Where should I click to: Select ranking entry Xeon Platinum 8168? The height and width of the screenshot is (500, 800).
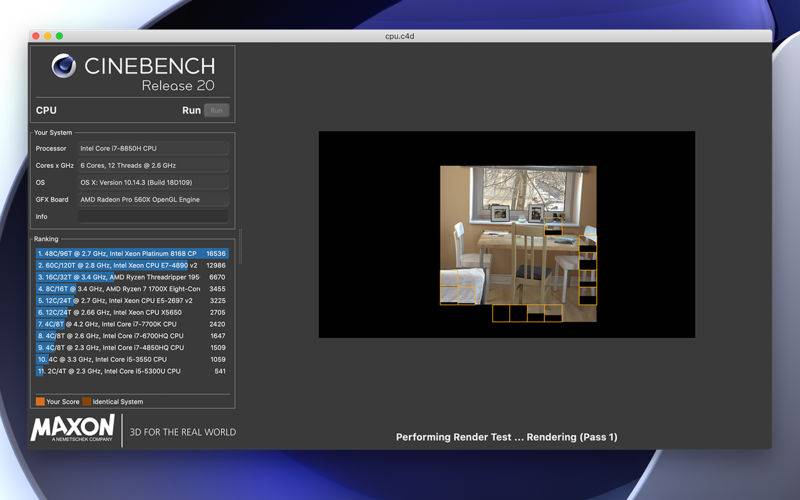coord(132,254)
